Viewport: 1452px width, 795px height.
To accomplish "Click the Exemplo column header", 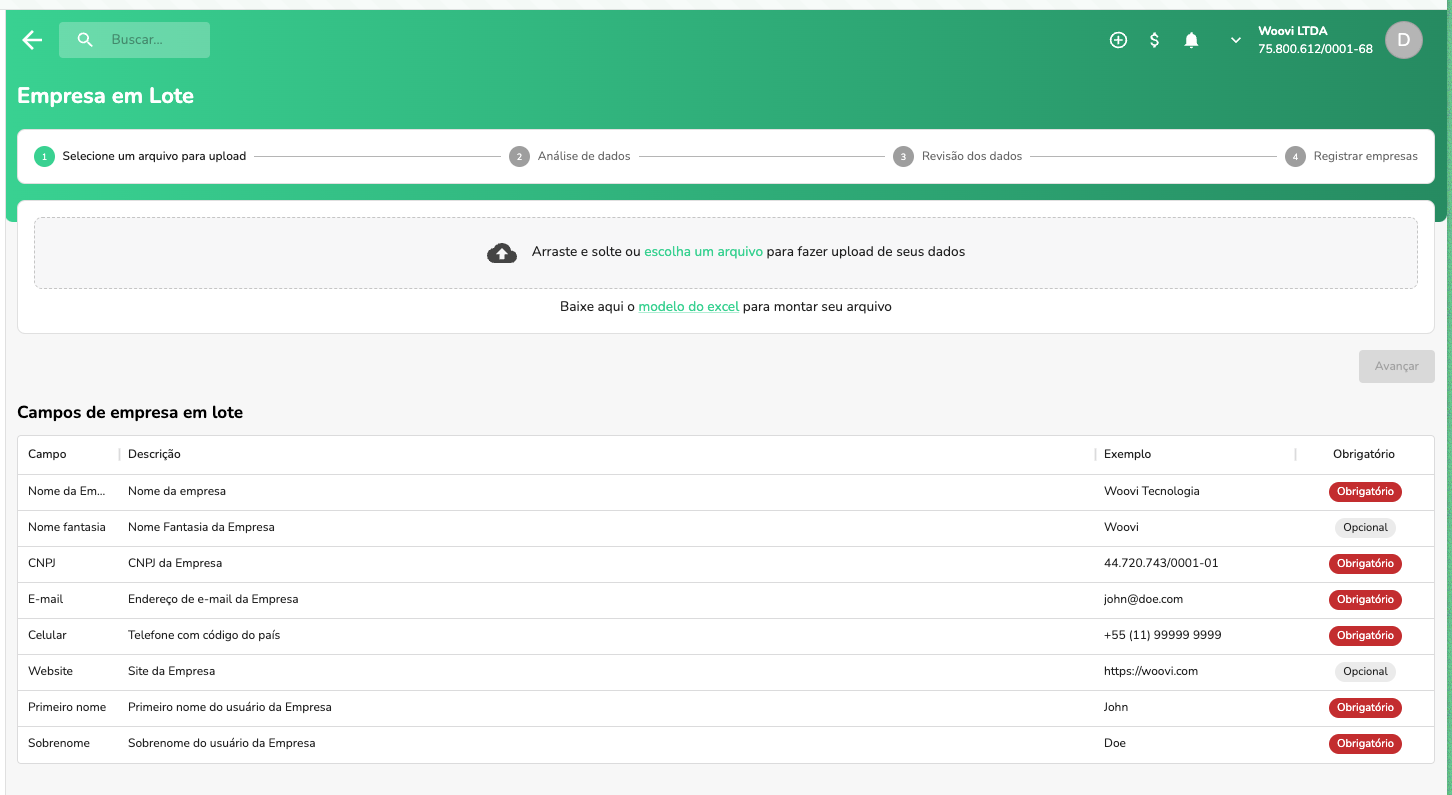I will coord(1127,454).
